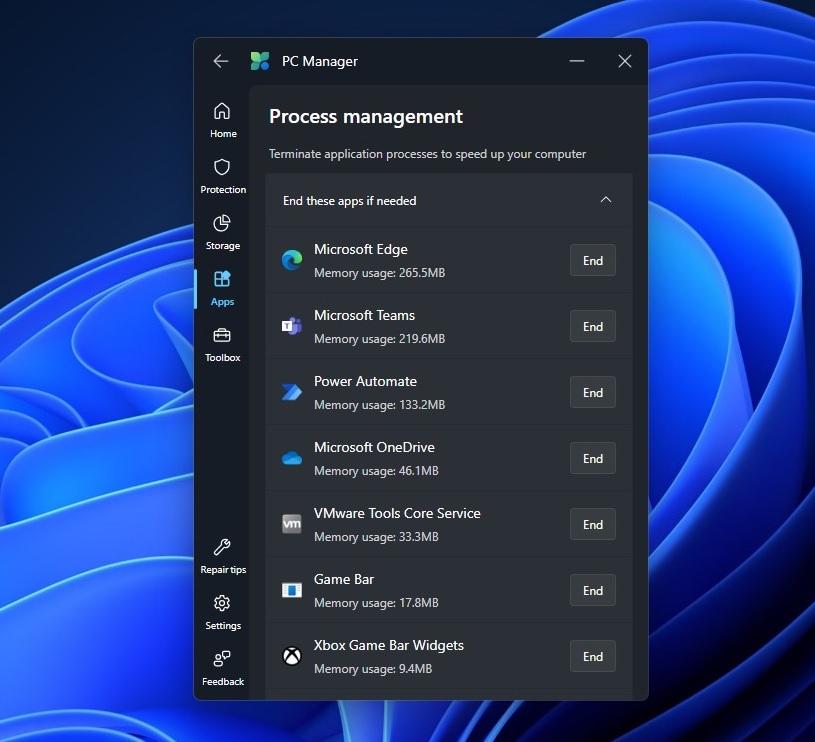815x742 pixels.
Task: Select the 'Microsoft Edge' name text
Action: 361,249
